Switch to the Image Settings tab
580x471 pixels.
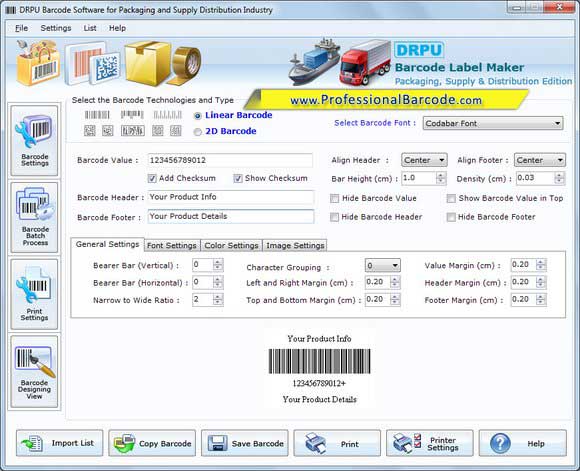[295, 246]
